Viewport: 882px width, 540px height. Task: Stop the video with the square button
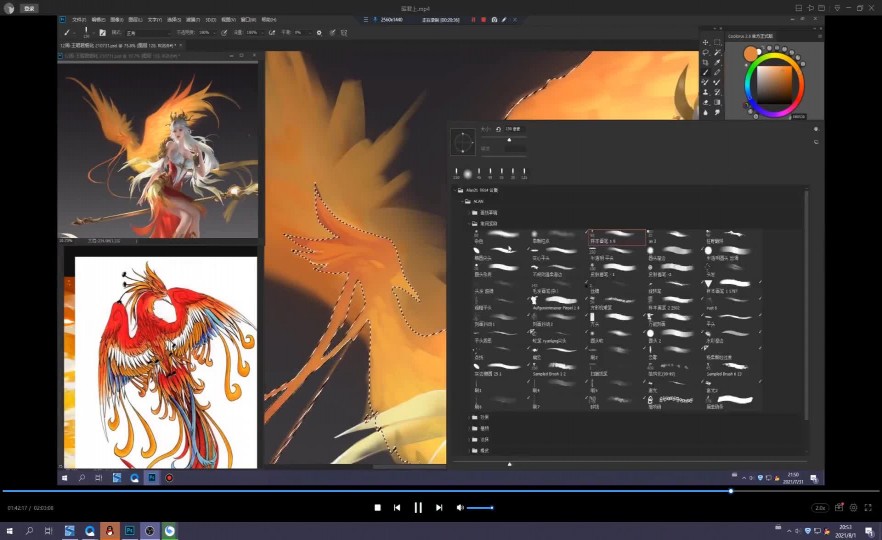coord(377,507)
